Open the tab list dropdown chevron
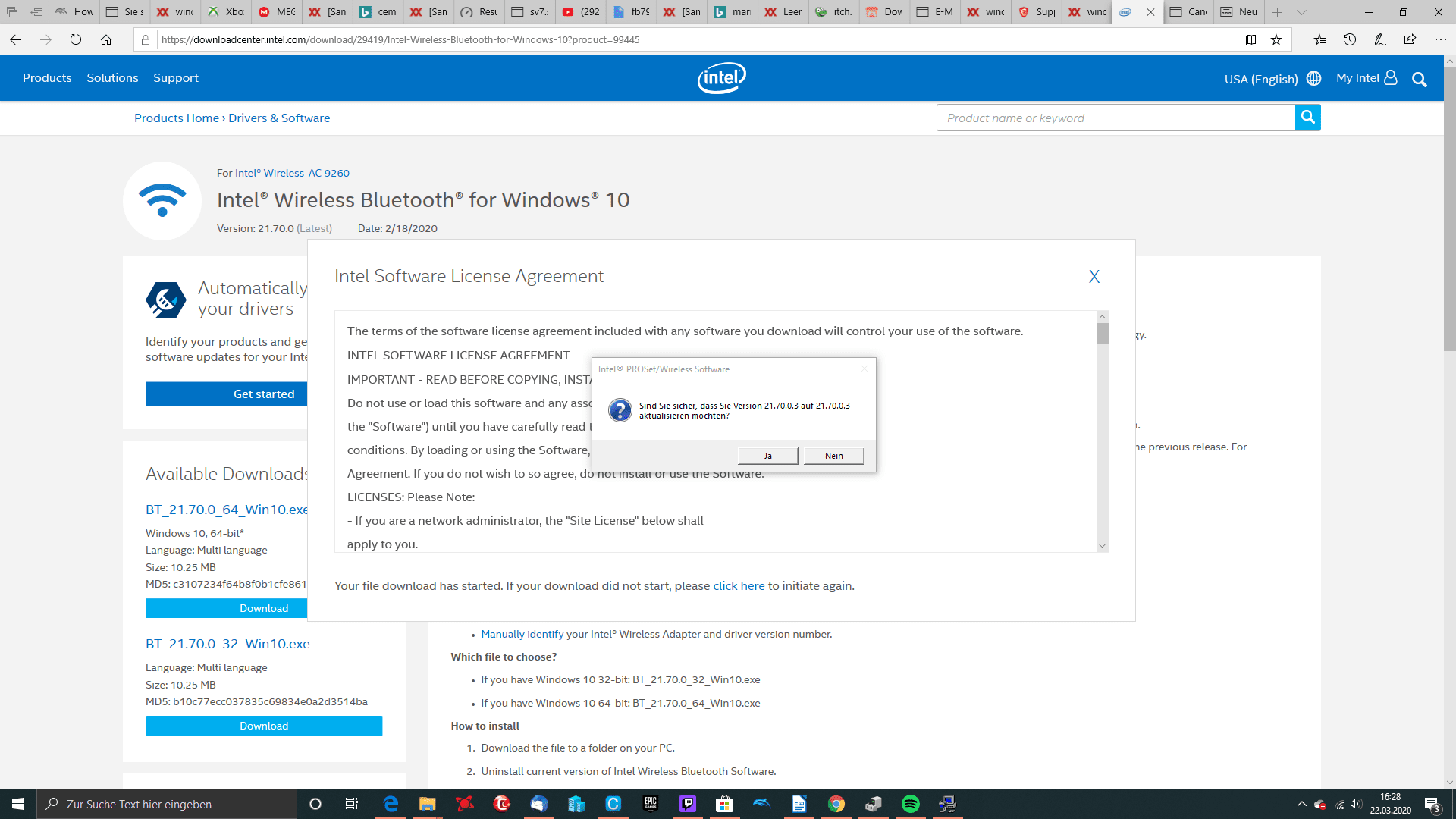The image size is (1456, 819). click(x=1301, y=12)
